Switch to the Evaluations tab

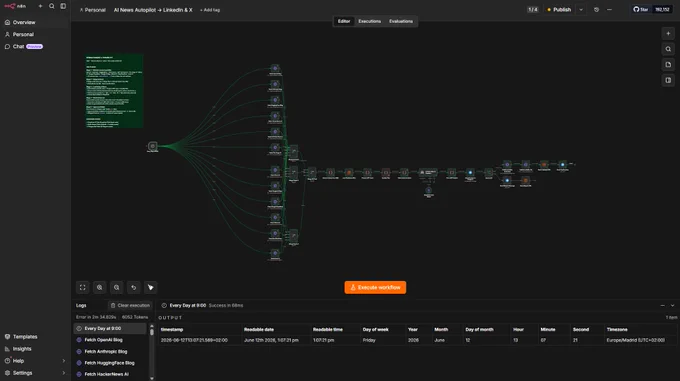point(401,21)
